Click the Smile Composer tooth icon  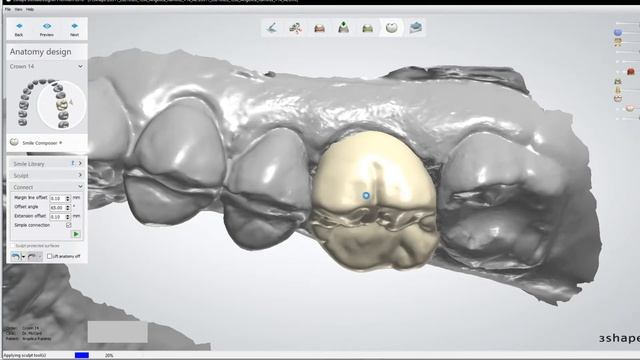coord(14,142)
